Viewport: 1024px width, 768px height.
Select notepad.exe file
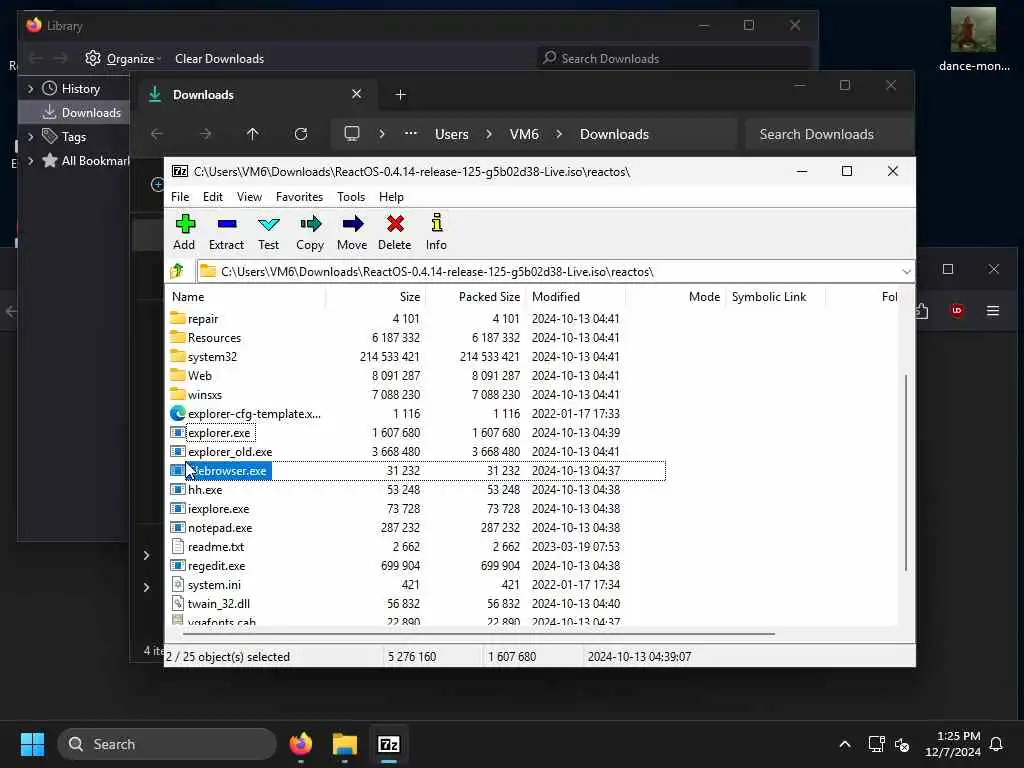(x=219, y=527)
